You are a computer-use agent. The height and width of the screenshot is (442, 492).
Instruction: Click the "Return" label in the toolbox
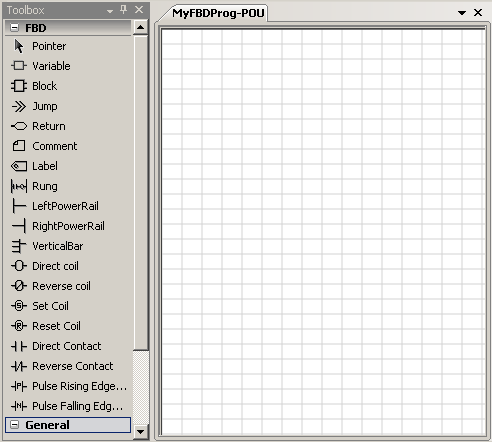coord(49,126)
